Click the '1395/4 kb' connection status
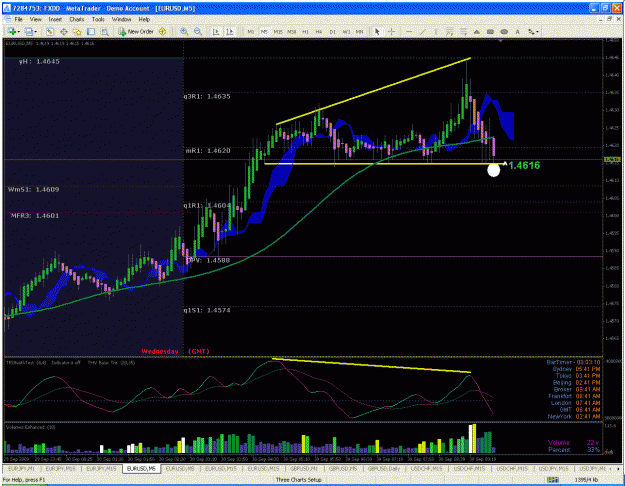625x486 pixels. point(586,480)
